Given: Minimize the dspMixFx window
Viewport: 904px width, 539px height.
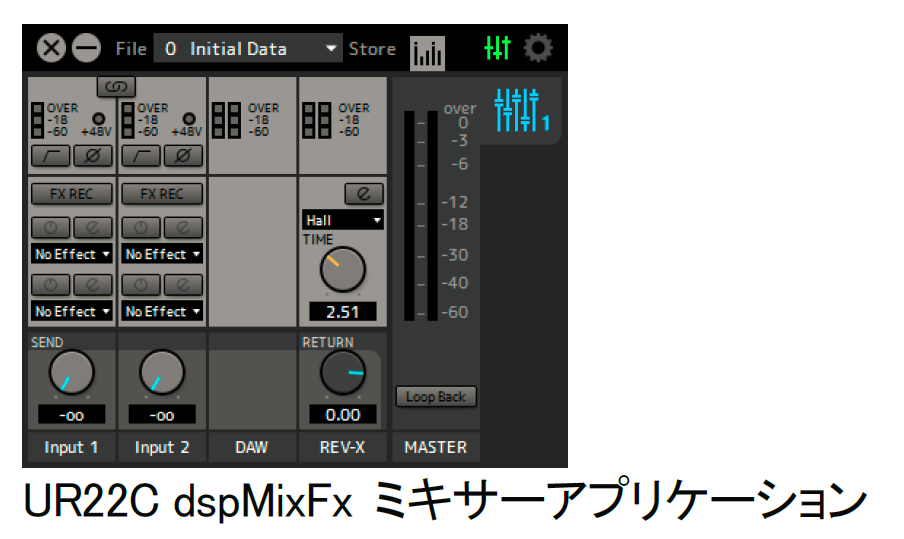Looking at the screenshot, I should [x=86, y=48].
